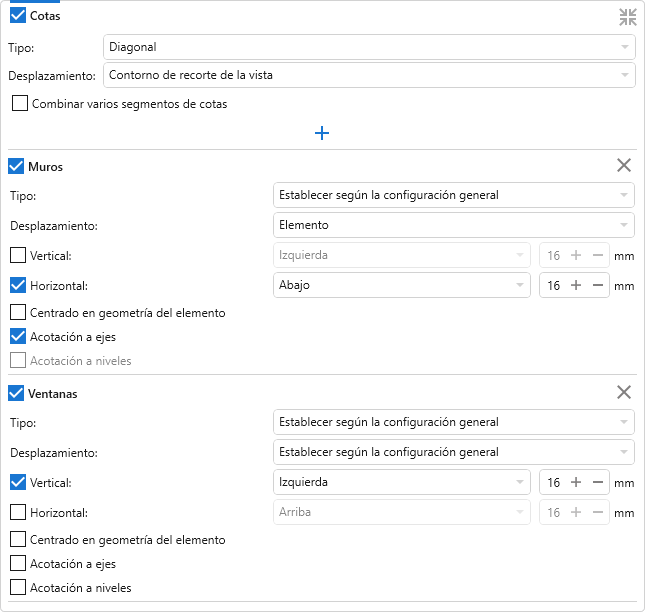The width and height of the screenshot is (645, 612).
Task: Open the Cotas Tipo dropdown showing Diagonal
Action: (368, 47)
